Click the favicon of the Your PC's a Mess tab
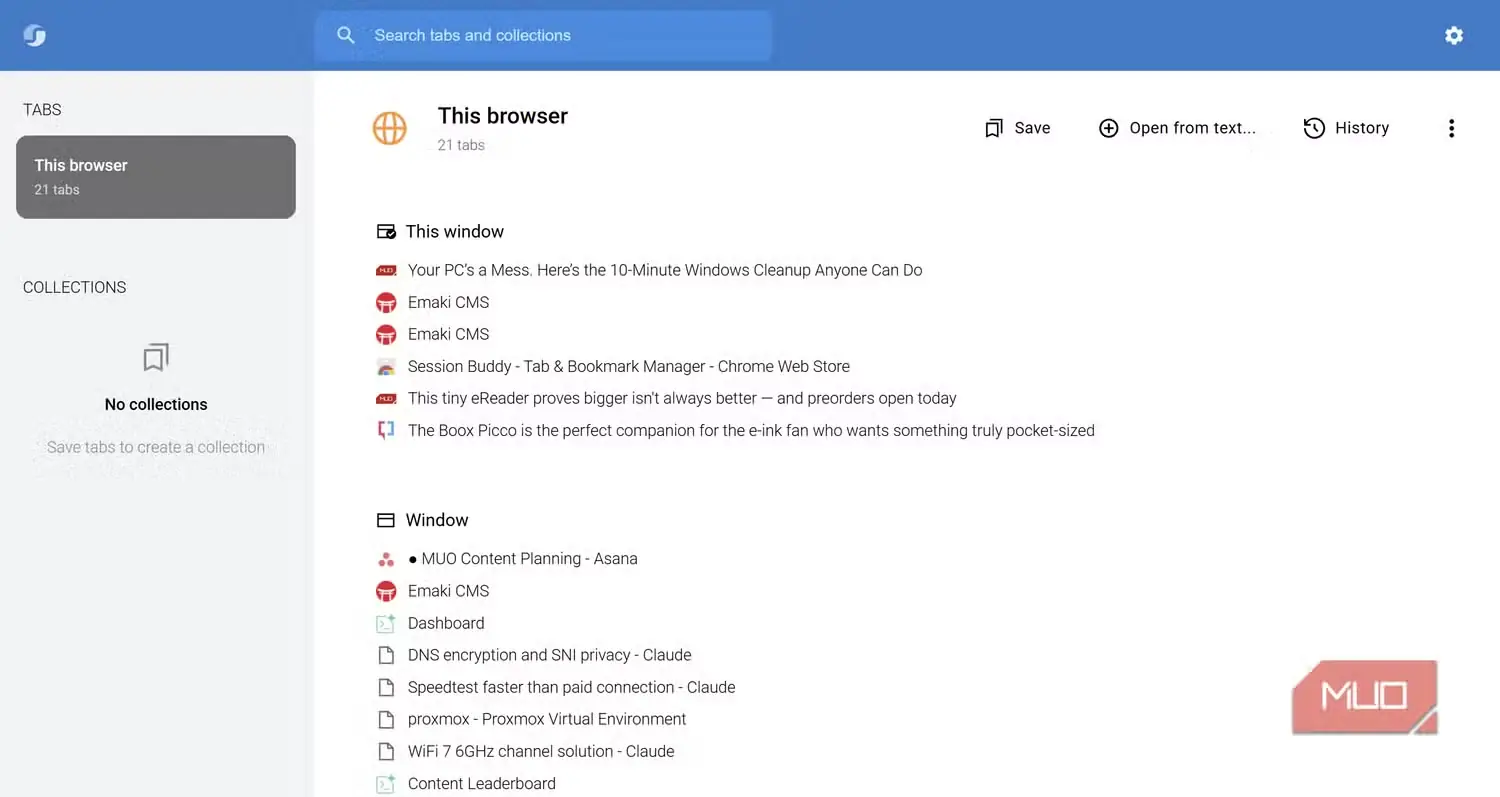Screen dimensions: 1500x797 coord(386,270)
